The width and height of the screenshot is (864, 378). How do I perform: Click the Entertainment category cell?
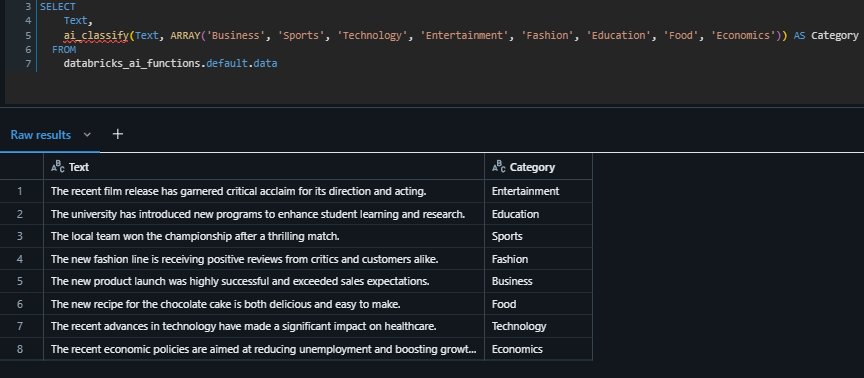[538, 191]
